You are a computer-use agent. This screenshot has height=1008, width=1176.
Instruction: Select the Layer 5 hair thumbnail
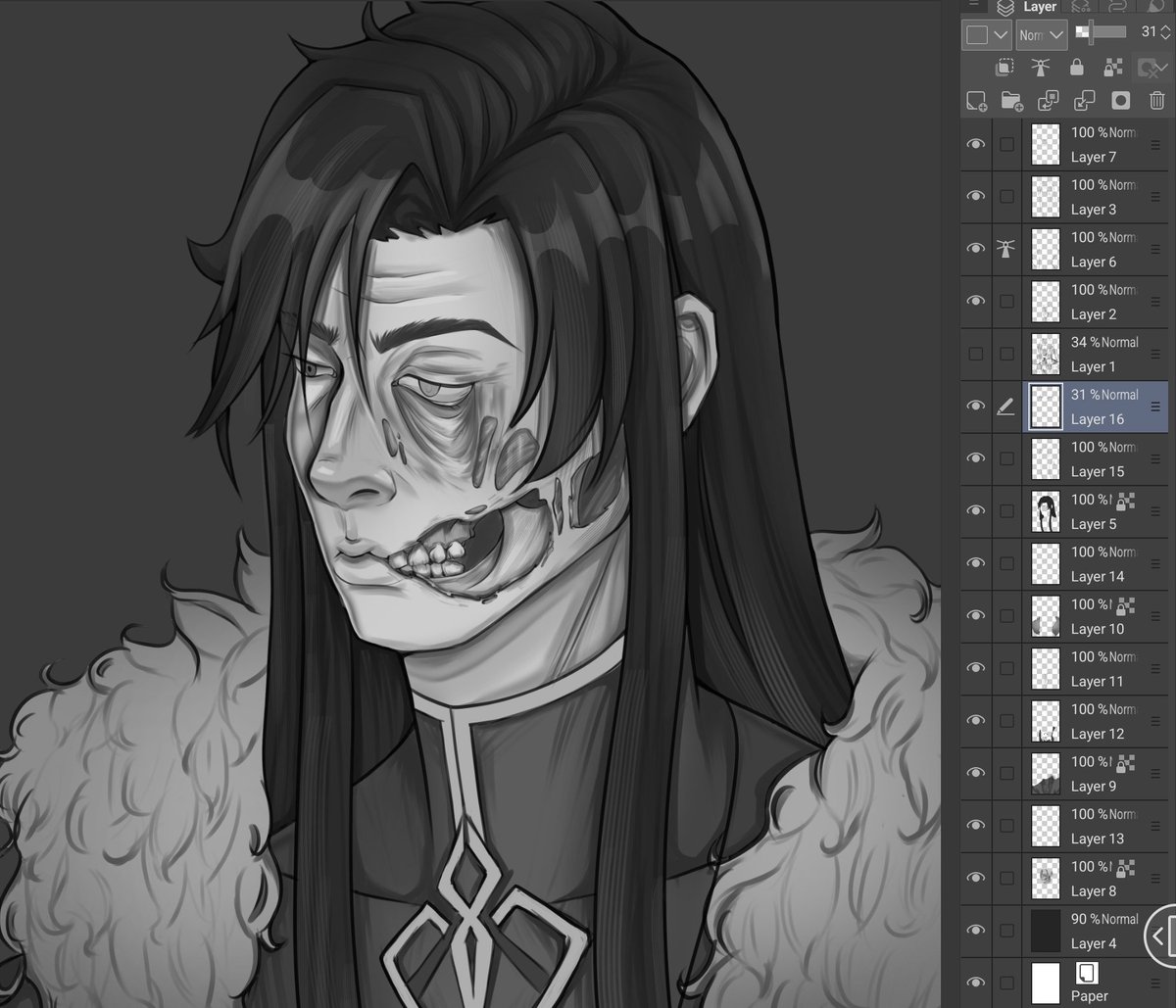click(1047, 511)
